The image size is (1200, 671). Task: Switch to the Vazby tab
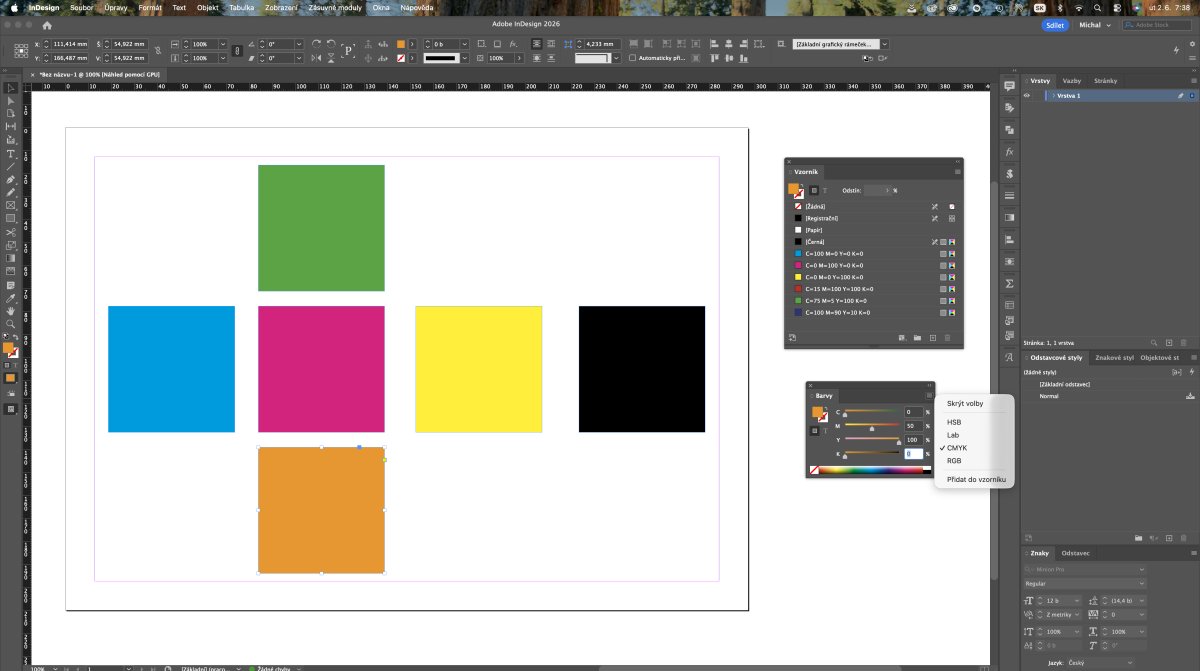(1072, 80)
